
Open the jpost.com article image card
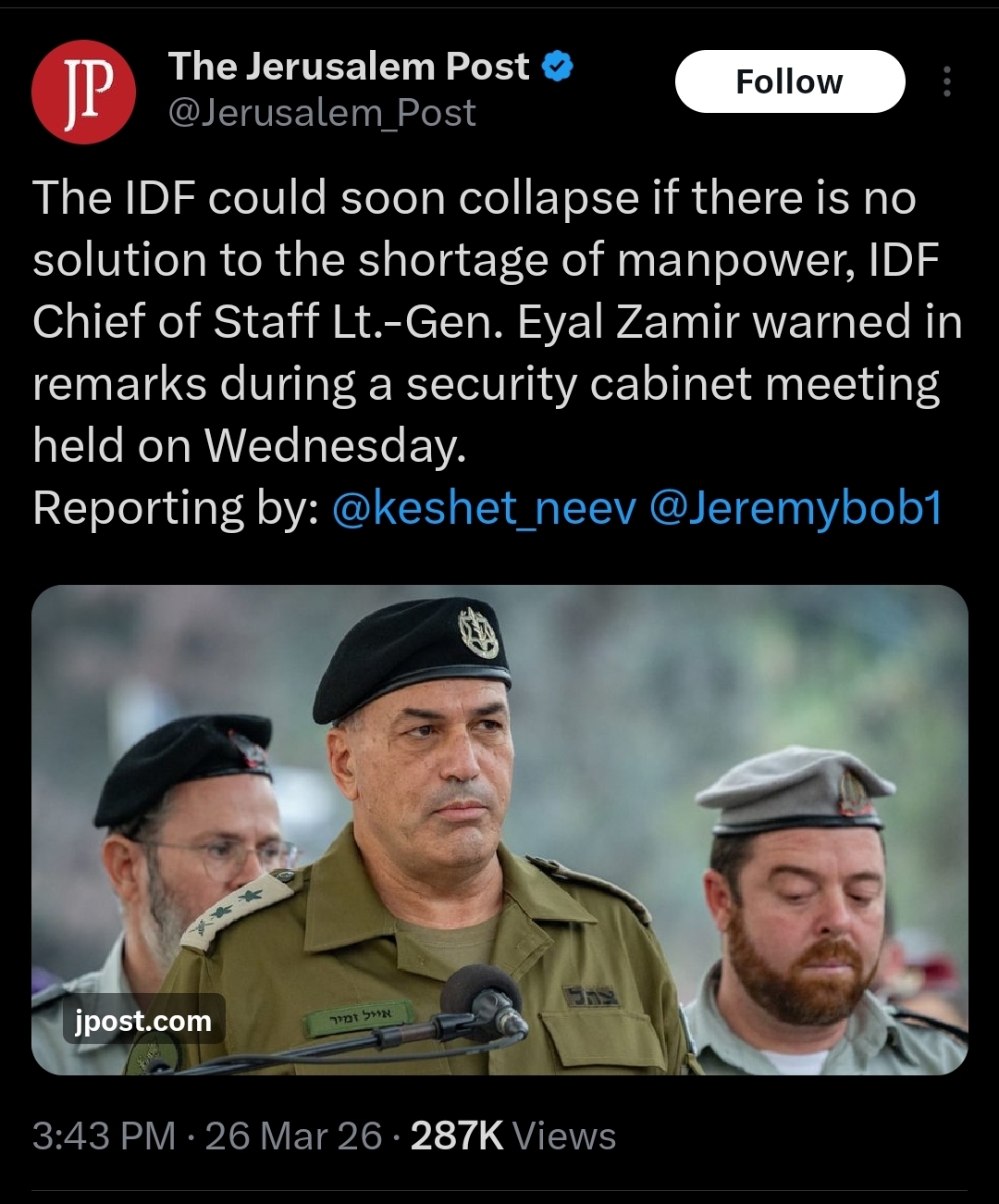[x=499, y=829]
